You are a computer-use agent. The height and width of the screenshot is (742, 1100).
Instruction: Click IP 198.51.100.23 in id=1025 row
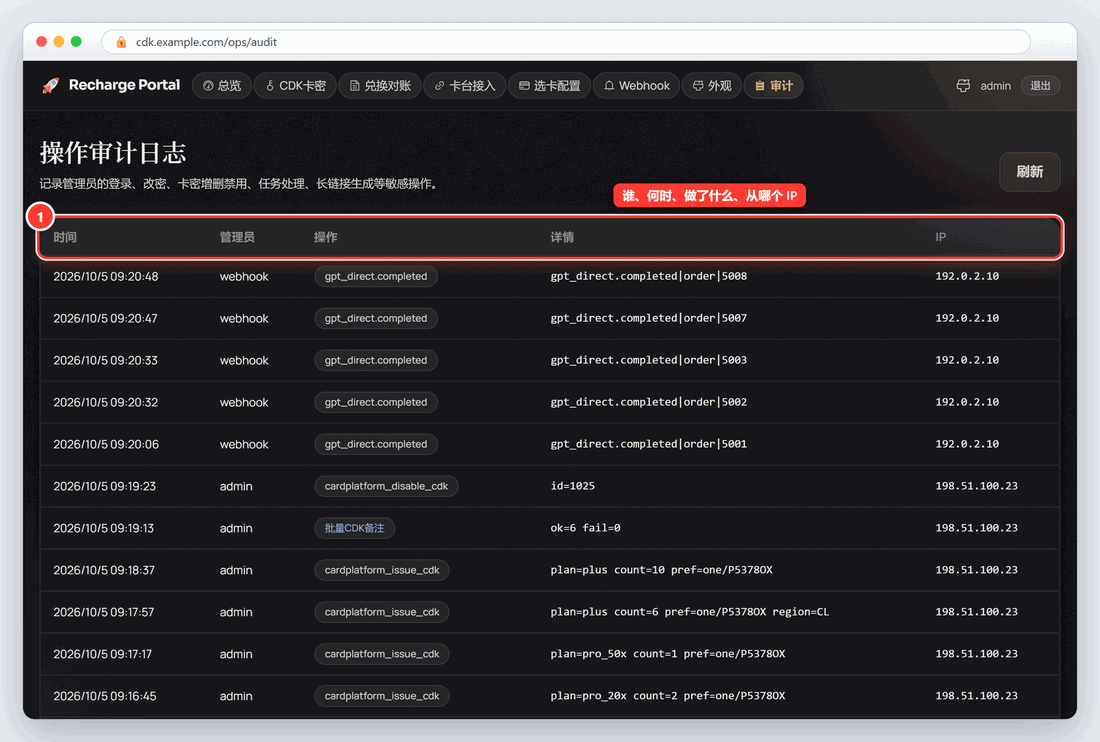pos(977,486)
